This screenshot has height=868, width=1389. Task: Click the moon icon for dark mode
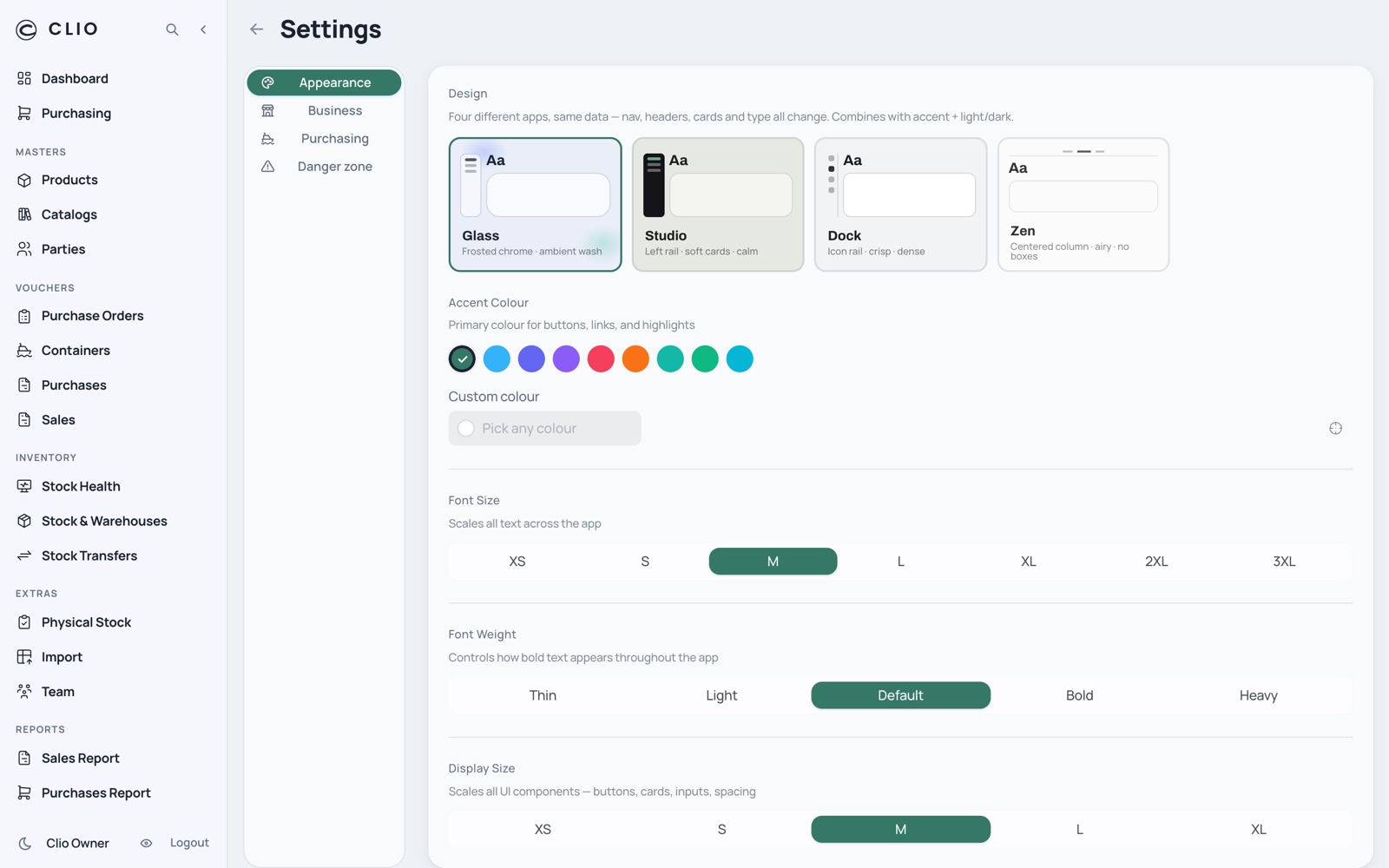click(25, 843)
